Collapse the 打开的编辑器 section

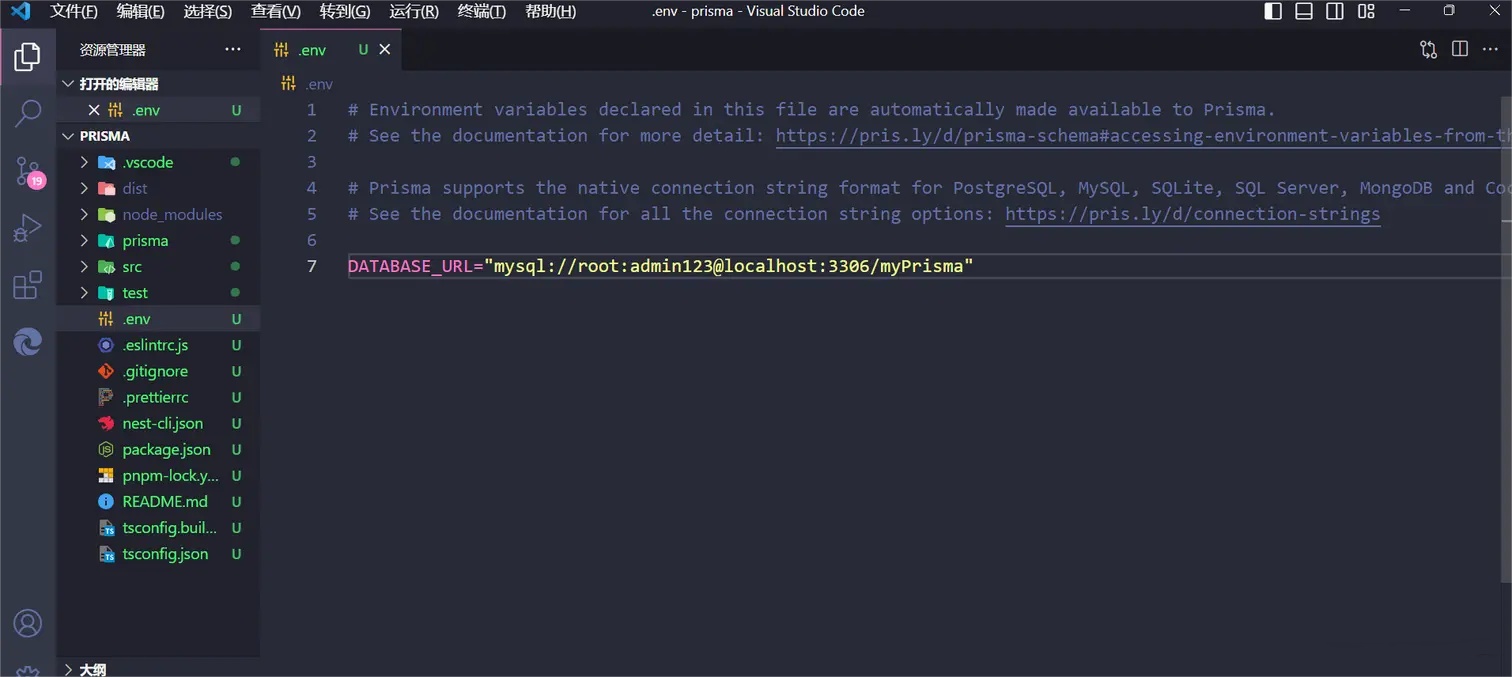point(118,84)
